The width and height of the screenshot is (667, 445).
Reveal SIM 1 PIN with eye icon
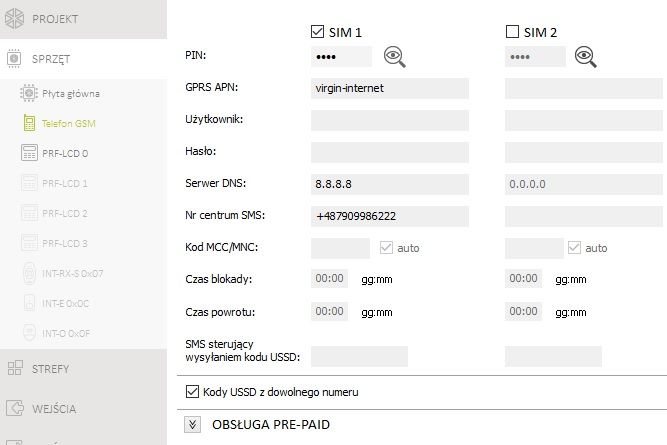click(395, 57)
